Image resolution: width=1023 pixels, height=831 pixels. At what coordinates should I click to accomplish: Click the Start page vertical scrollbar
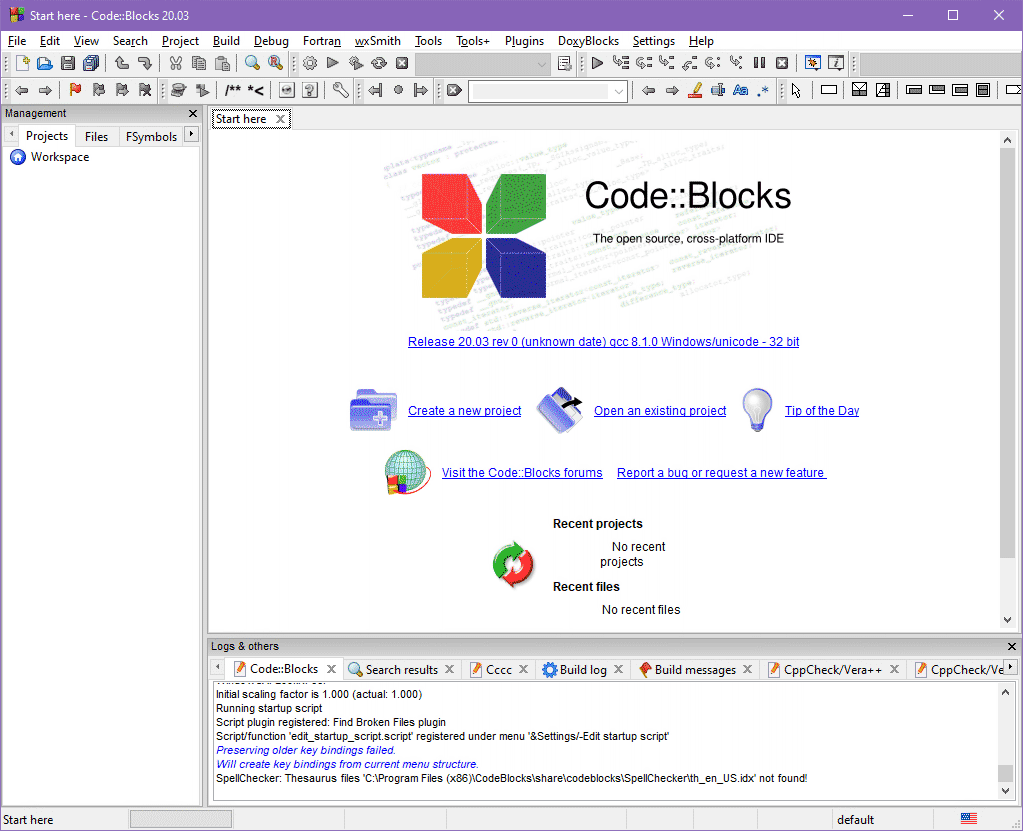[1007, 350]
